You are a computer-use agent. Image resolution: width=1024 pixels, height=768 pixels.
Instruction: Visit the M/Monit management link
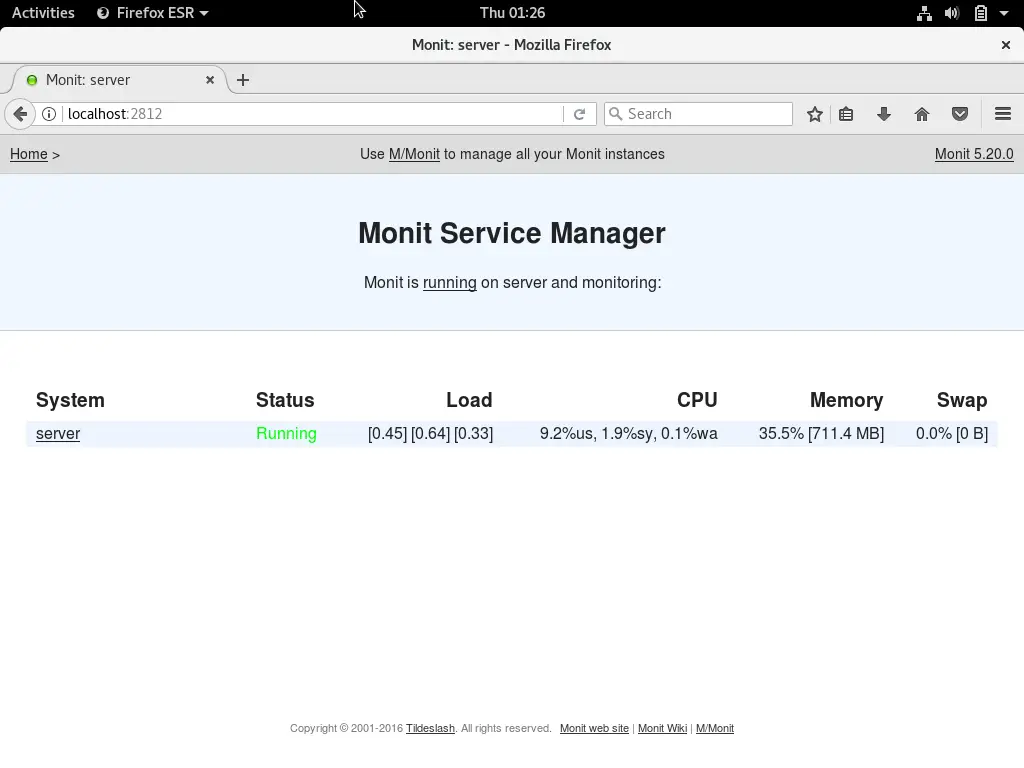[413, 154]
